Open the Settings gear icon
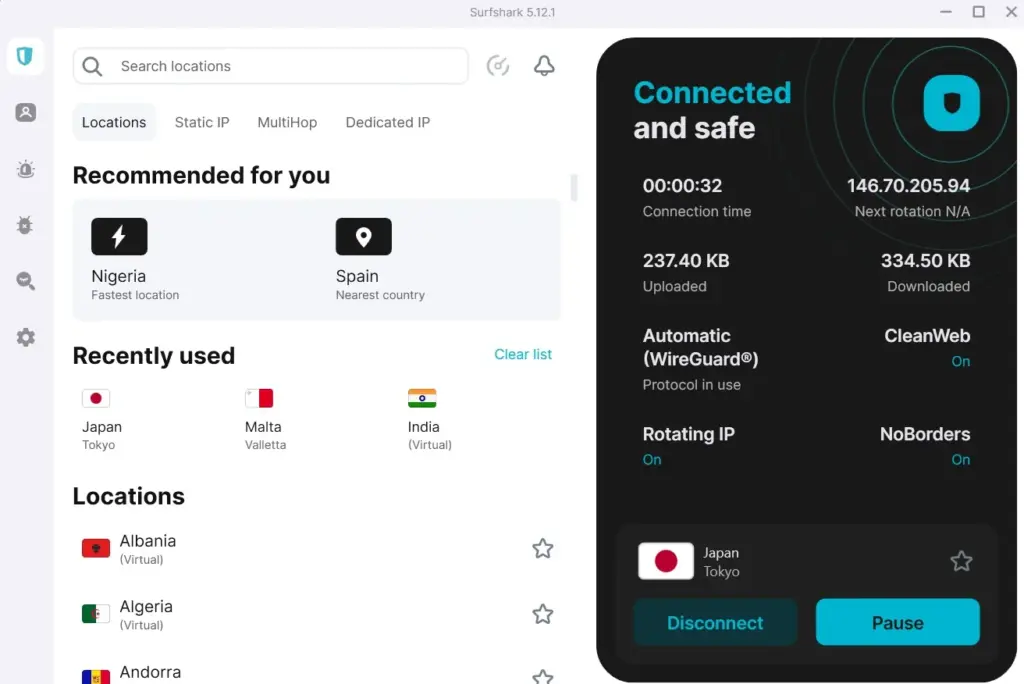The image size is (1024, 684). (26, 337)
